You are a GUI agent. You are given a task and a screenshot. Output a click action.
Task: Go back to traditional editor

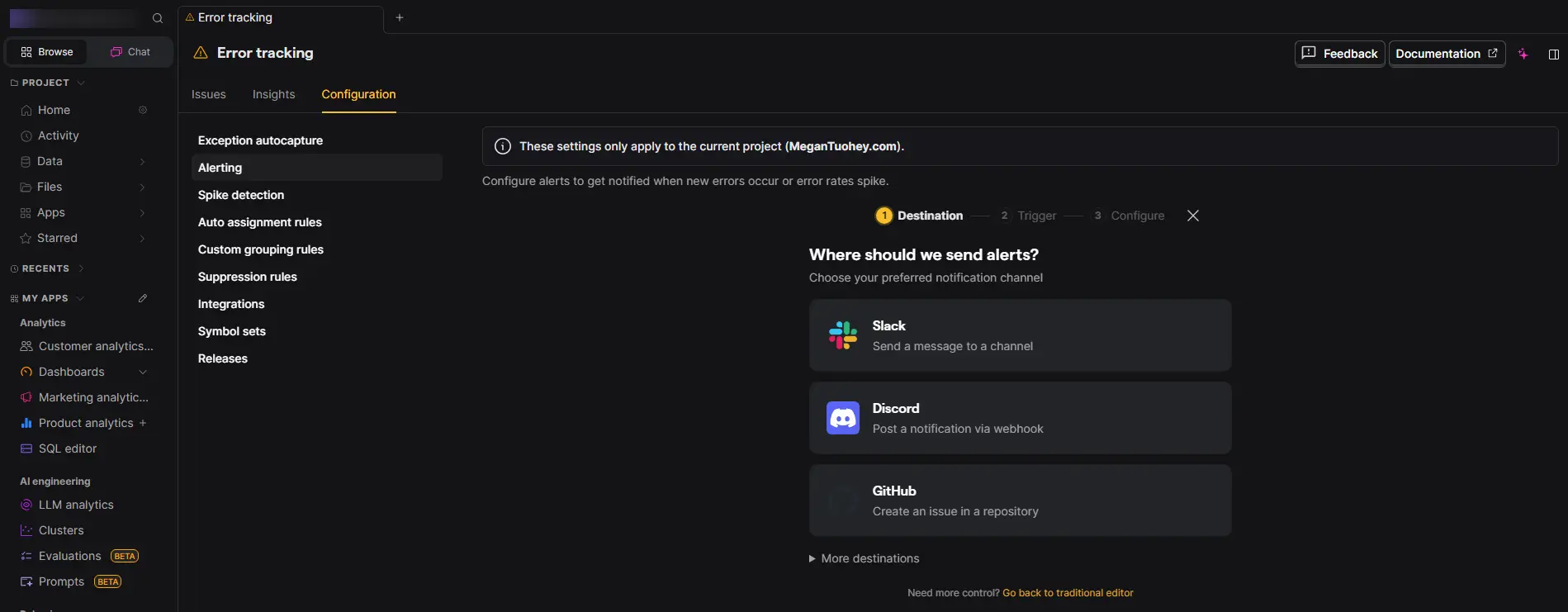(x=1068, y=593)
